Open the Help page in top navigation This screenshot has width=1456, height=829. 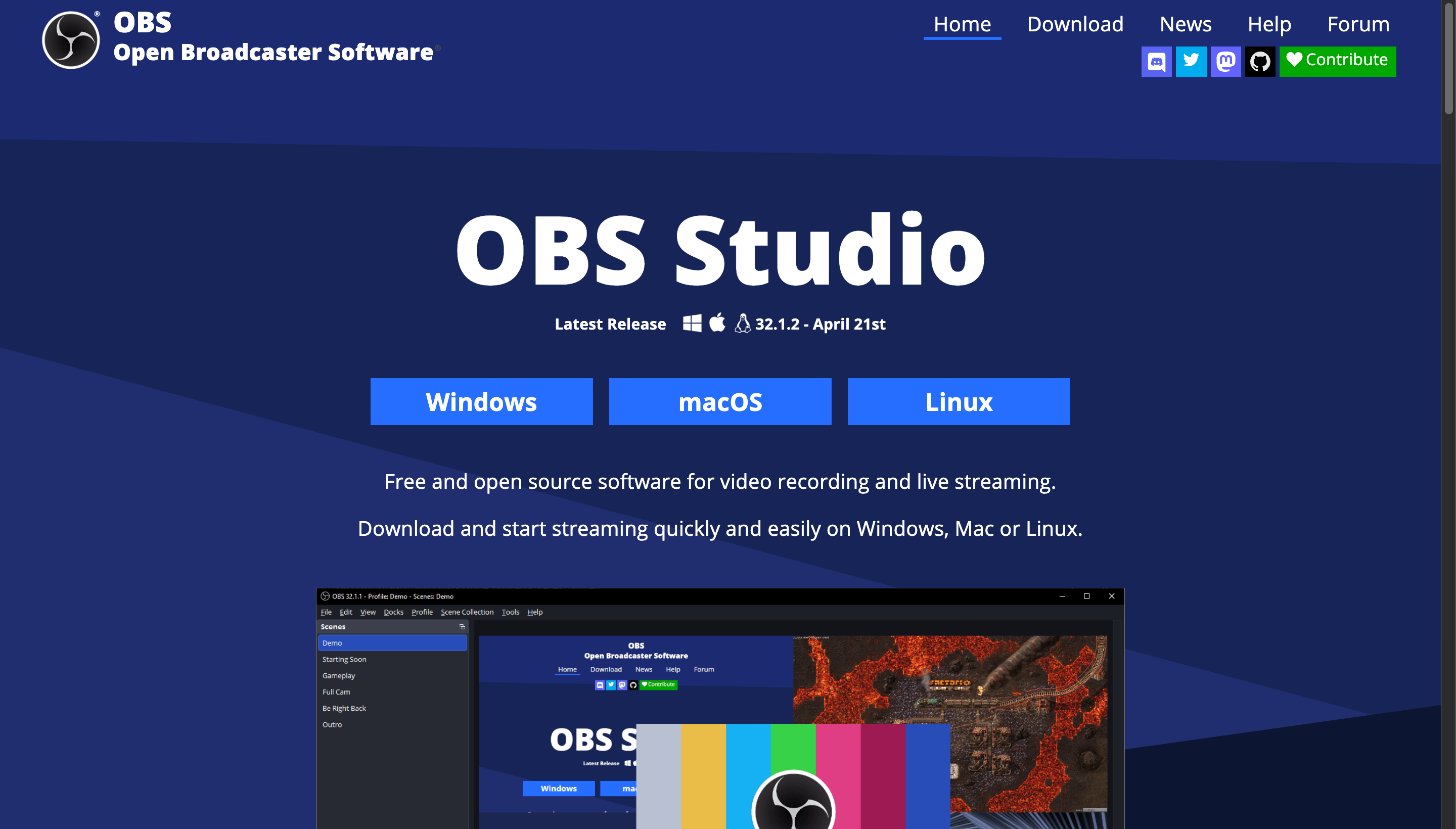tap(1269, 24)
